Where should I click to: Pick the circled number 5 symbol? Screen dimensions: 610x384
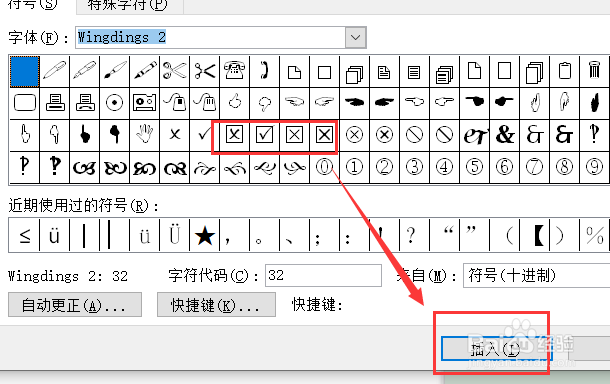pos(475,167)
